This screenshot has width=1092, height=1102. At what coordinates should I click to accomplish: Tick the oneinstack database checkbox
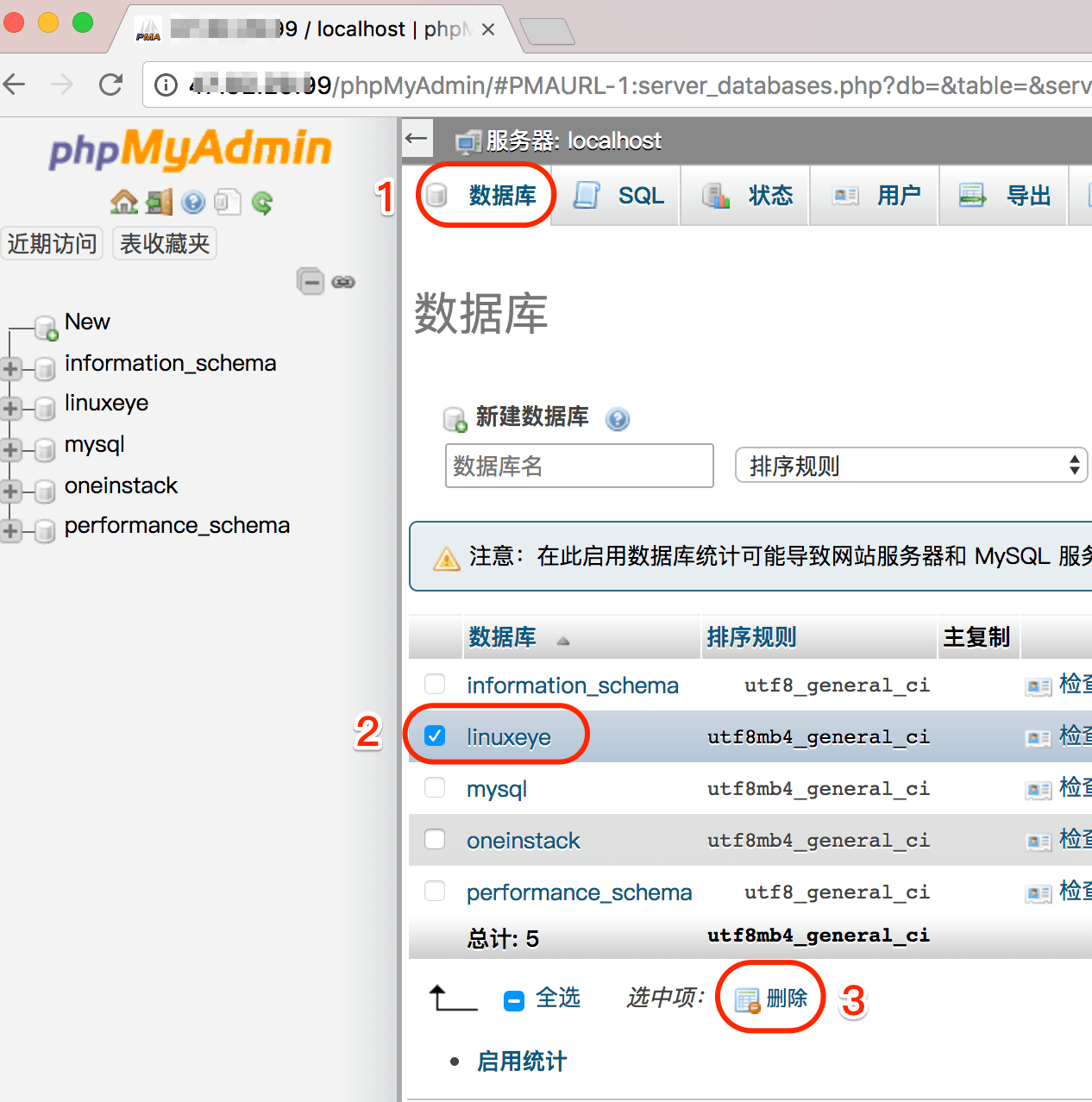(435, 839)
